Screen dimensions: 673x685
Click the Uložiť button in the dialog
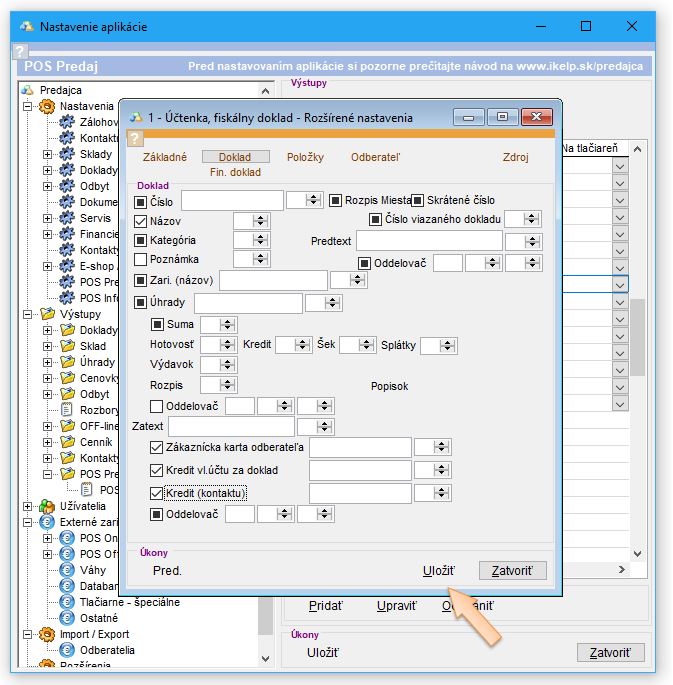click(x=438, y=571)
